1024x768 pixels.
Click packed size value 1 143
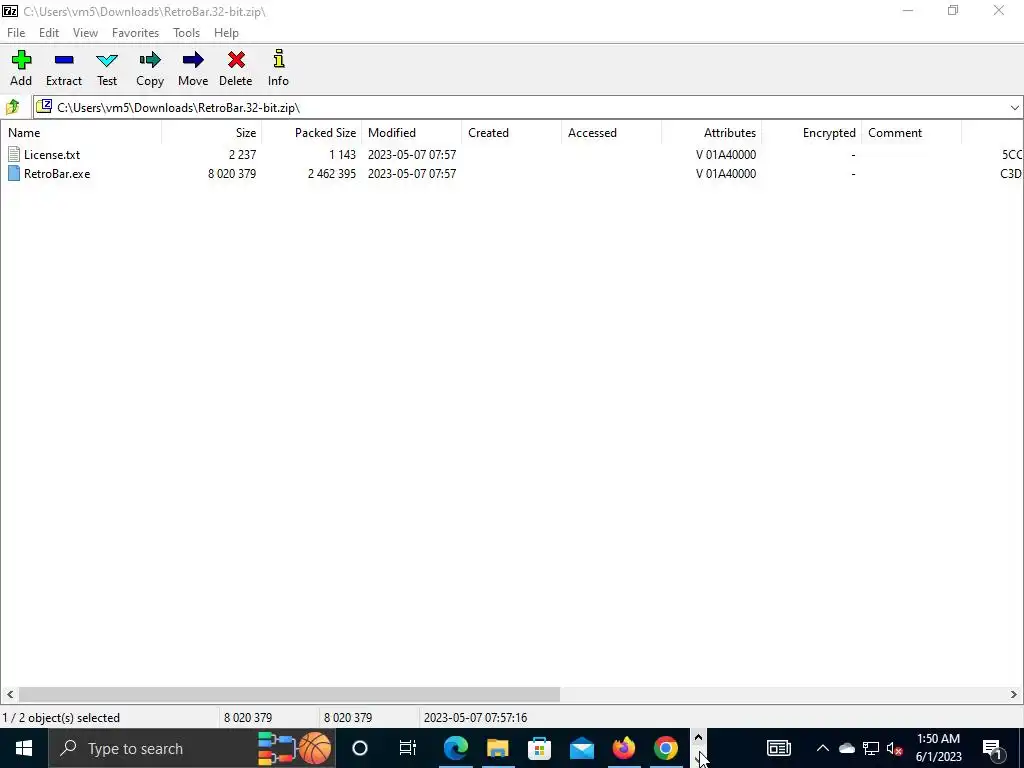[342, 155]
